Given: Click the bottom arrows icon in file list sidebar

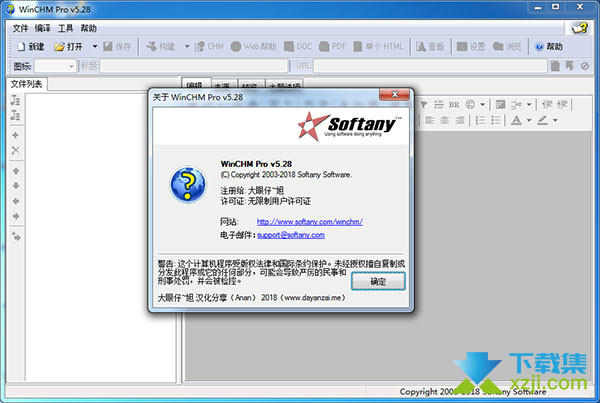Looking at the screenshot, I should pyautogui.click(x=16, y=237).
